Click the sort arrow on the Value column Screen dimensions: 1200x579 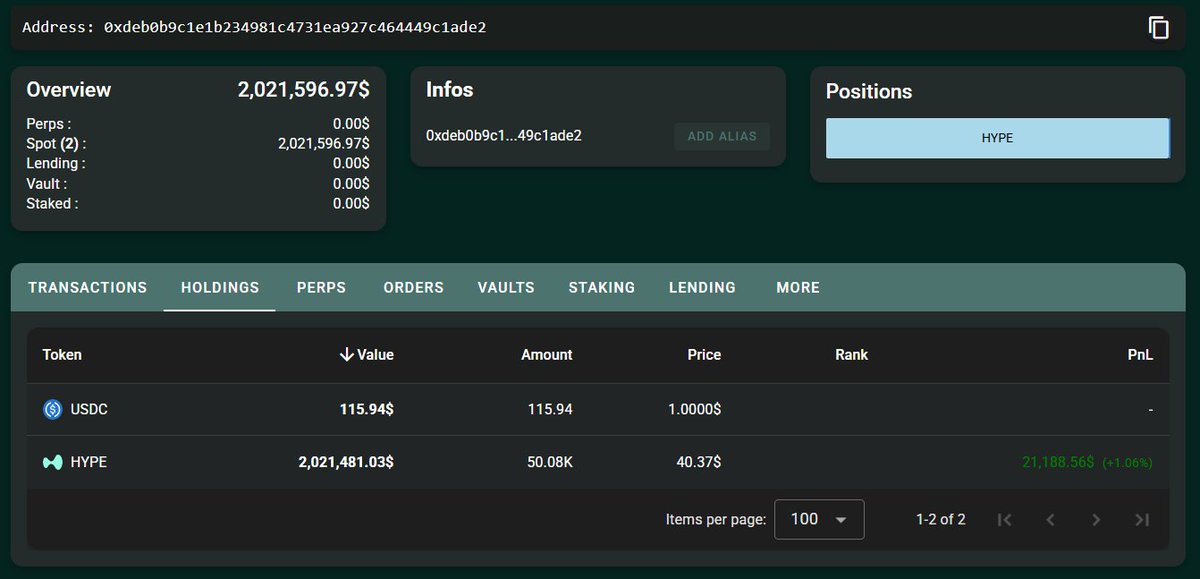347,354
